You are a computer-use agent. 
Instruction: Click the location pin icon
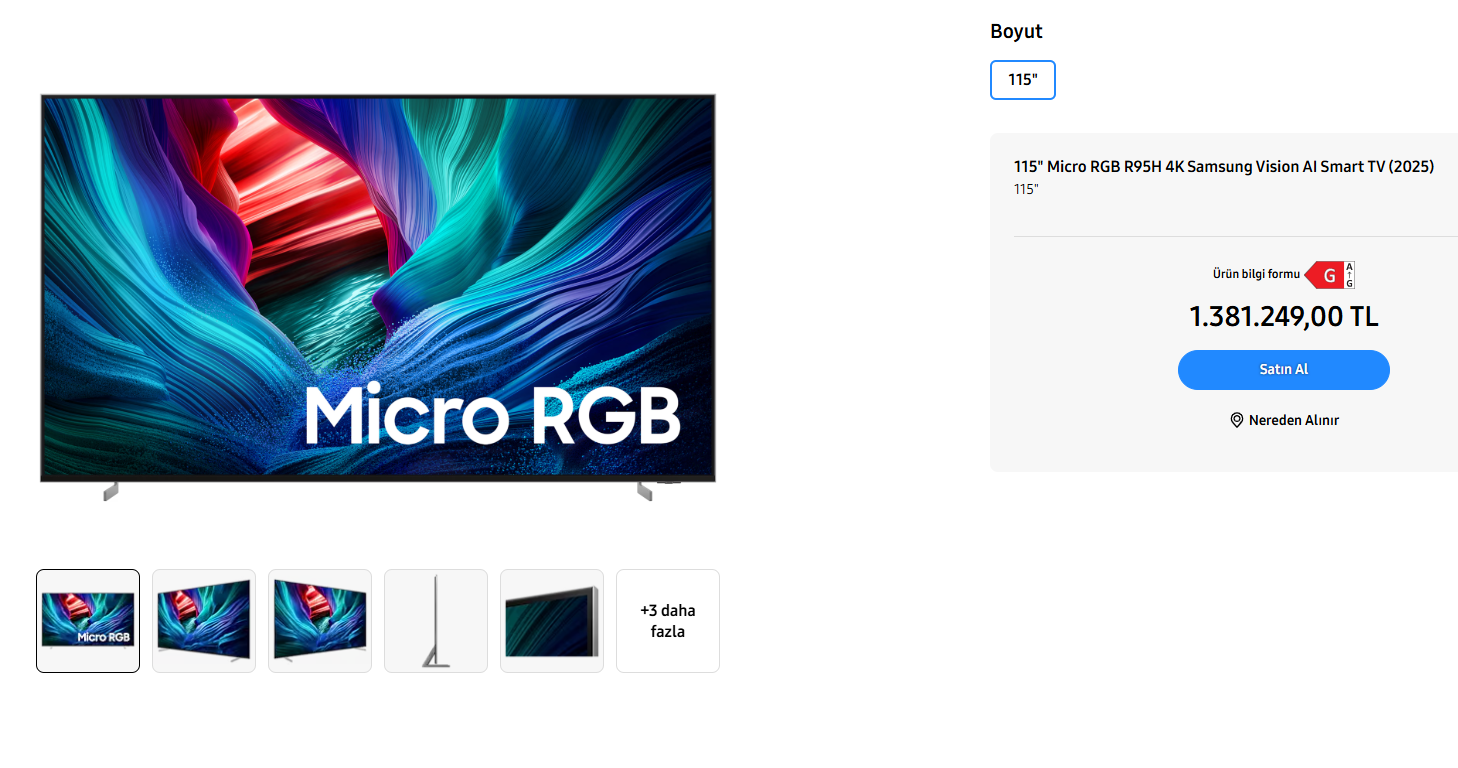1237,420
